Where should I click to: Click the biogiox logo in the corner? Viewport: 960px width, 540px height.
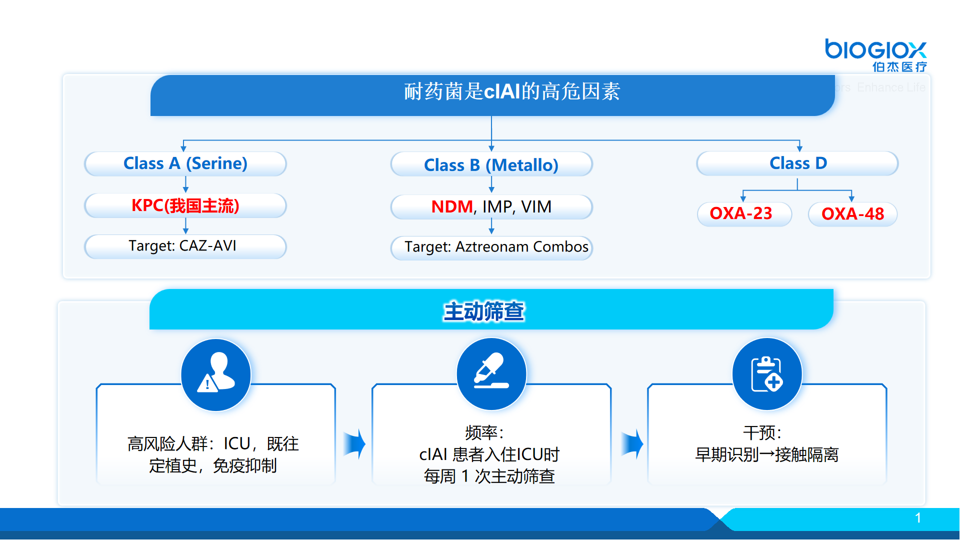pos(875,54)
